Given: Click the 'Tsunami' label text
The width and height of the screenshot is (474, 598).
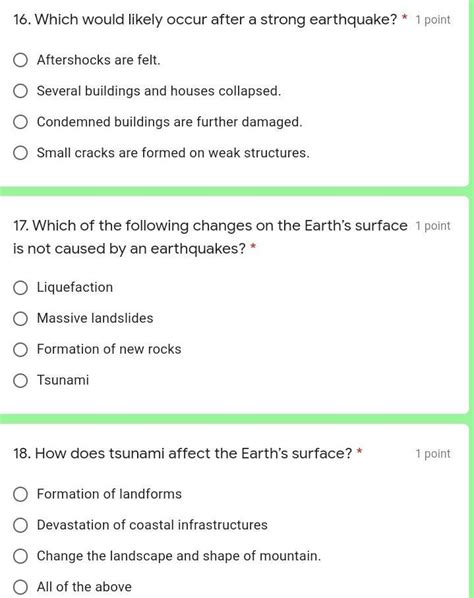Looking at the screenshot, I should [x=63, y=380].
